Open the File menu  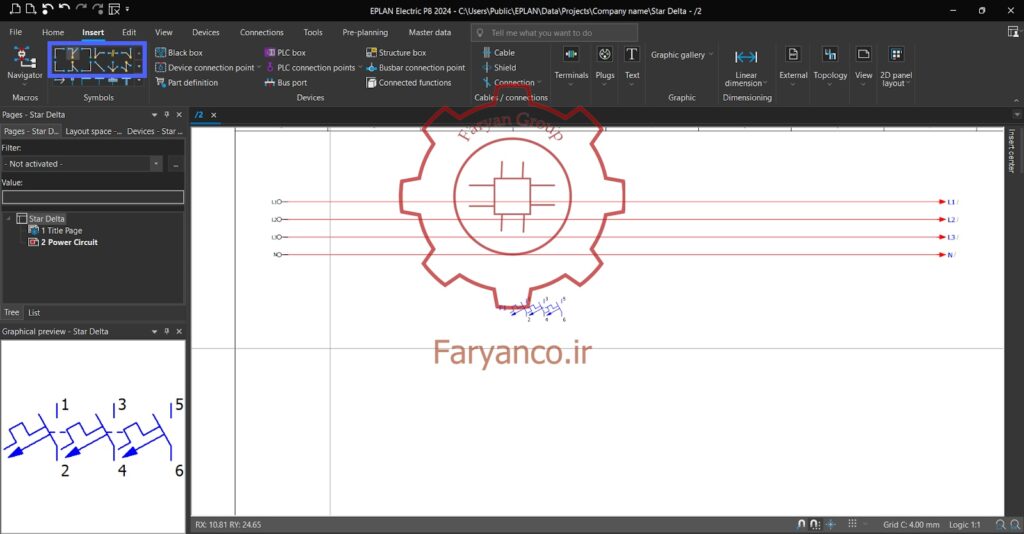[x=16, y=32]
